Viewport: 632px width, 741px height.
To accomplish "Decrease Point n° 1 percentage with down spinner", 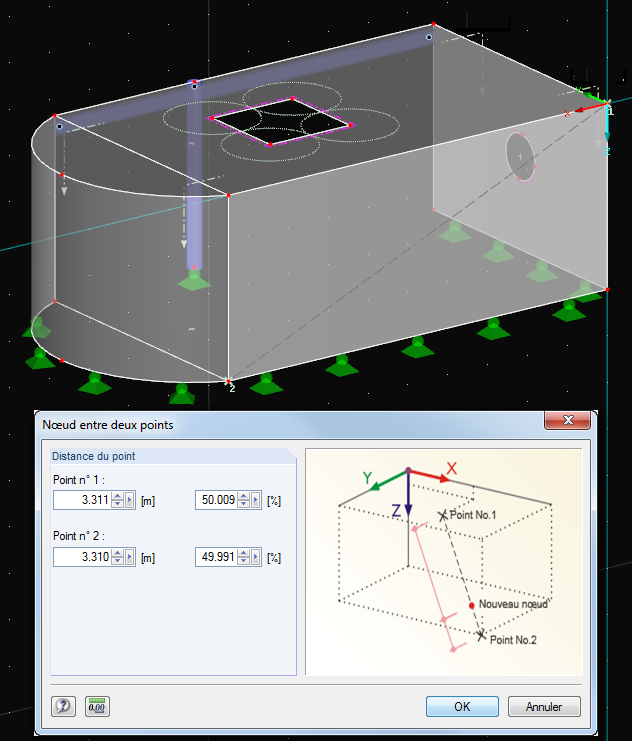I will point(243,504).
